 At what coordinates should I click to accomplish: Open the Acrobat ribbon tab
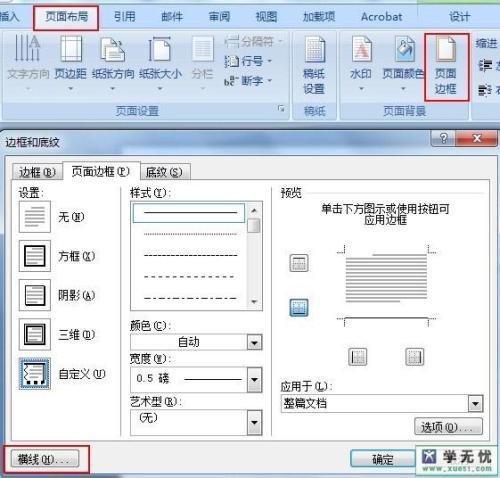(x=382, y=17)
